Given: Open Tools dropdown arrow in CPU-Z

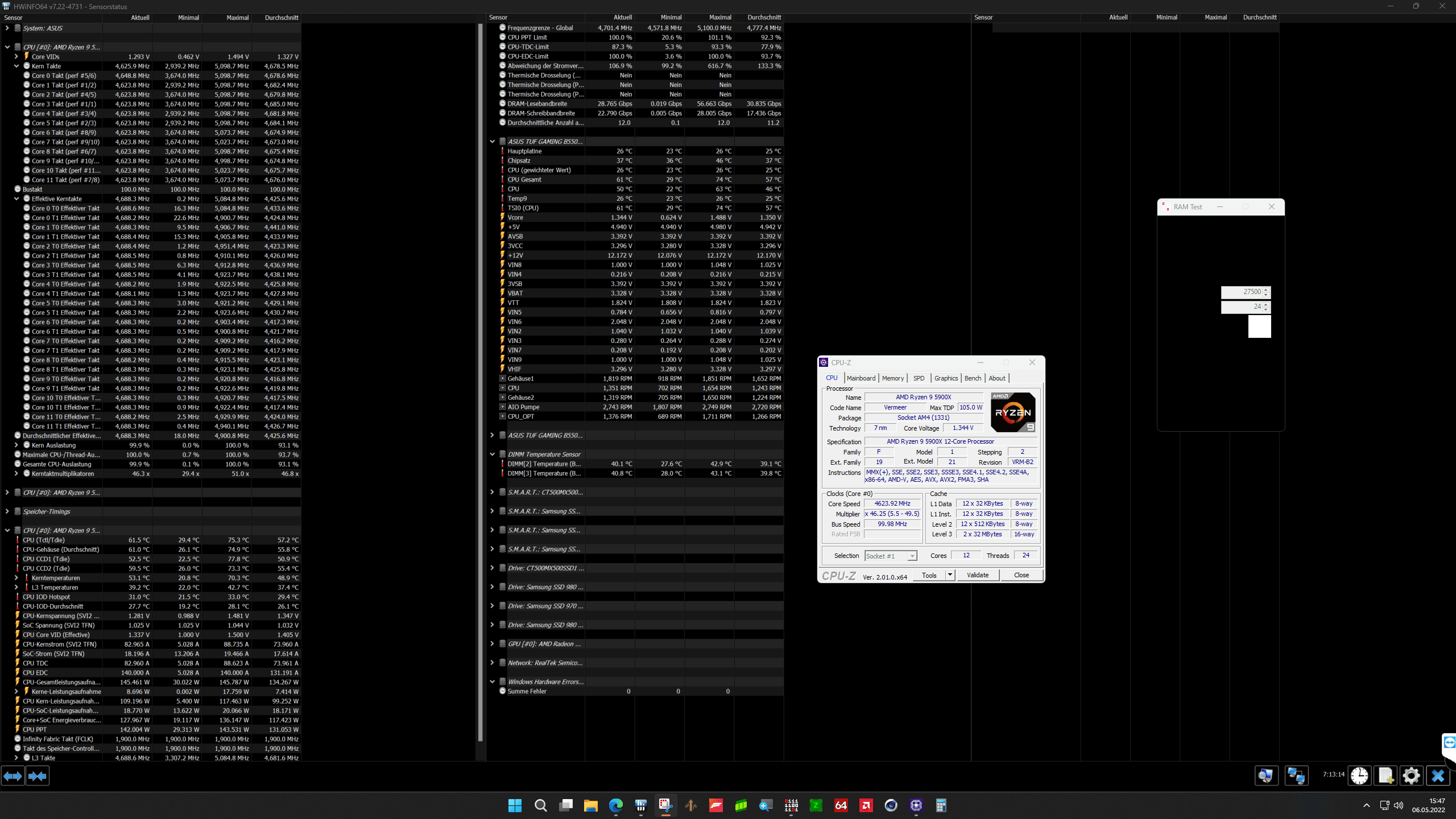Looking at the screenshot, I should [x=950, y=575].
